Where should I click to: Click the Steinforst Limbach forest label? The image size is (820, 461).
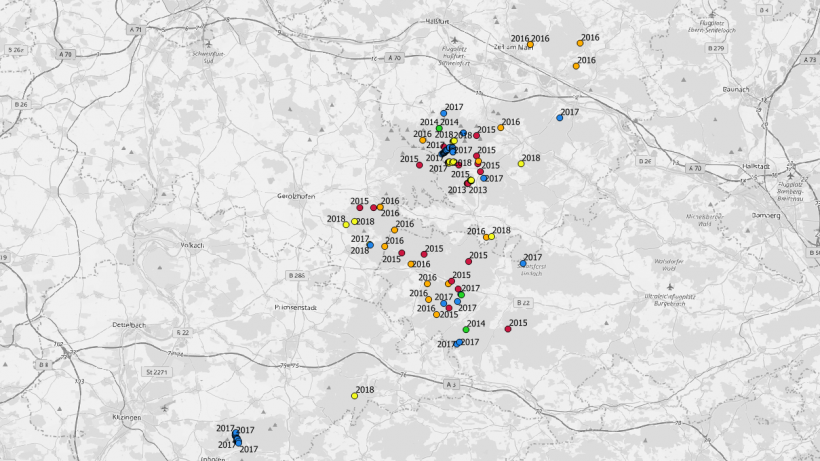[x=531, y=270]
